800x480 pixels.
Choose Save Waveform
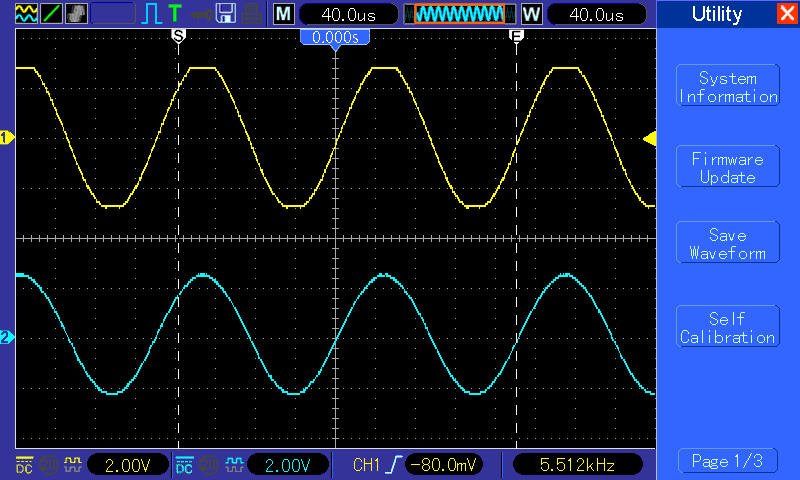tap(728, 242)
